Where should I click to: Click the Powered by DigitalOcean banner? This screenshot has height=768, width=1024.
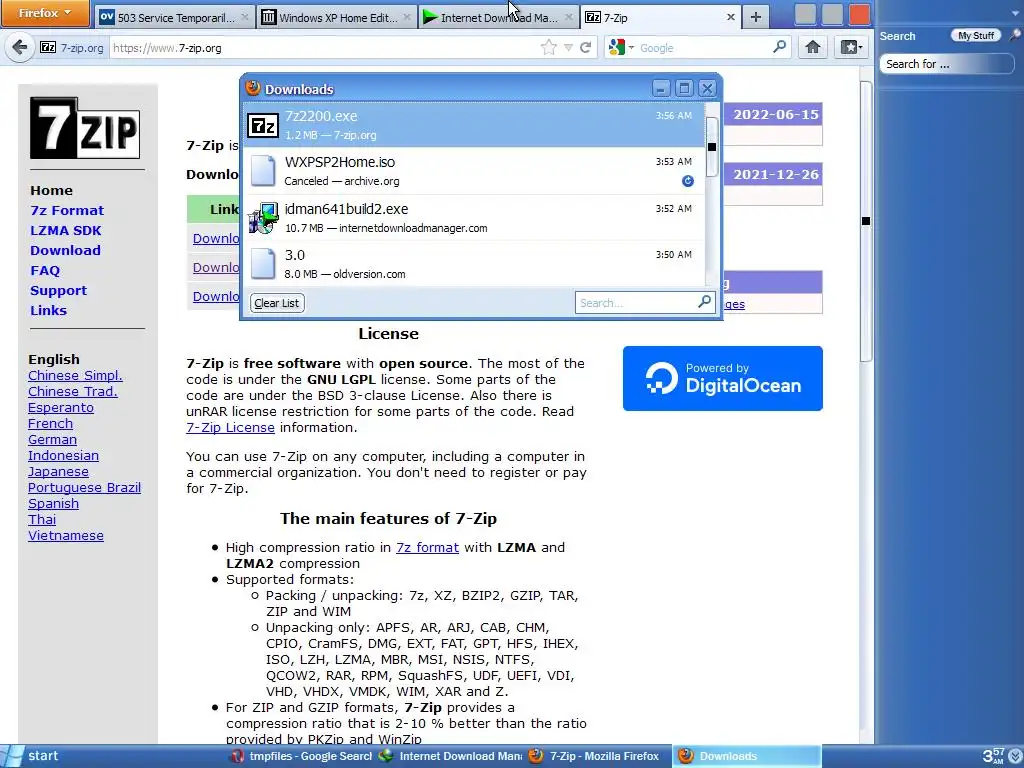(x=722, y=378)
